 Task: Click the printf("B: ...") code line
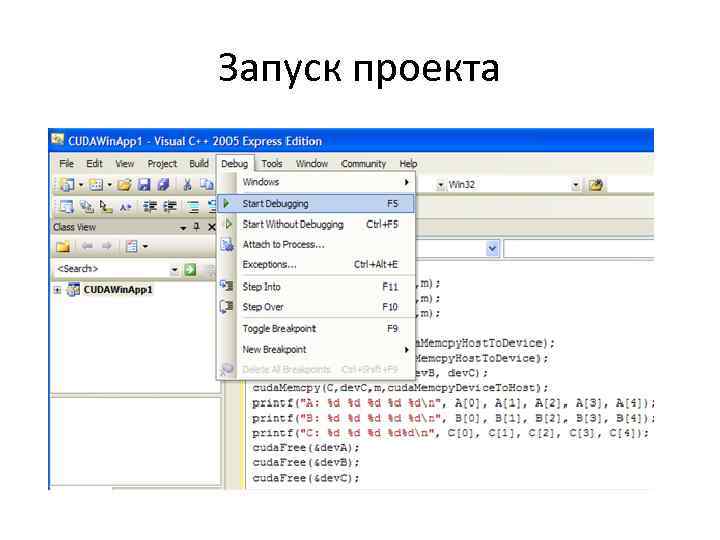pos(452,418)
